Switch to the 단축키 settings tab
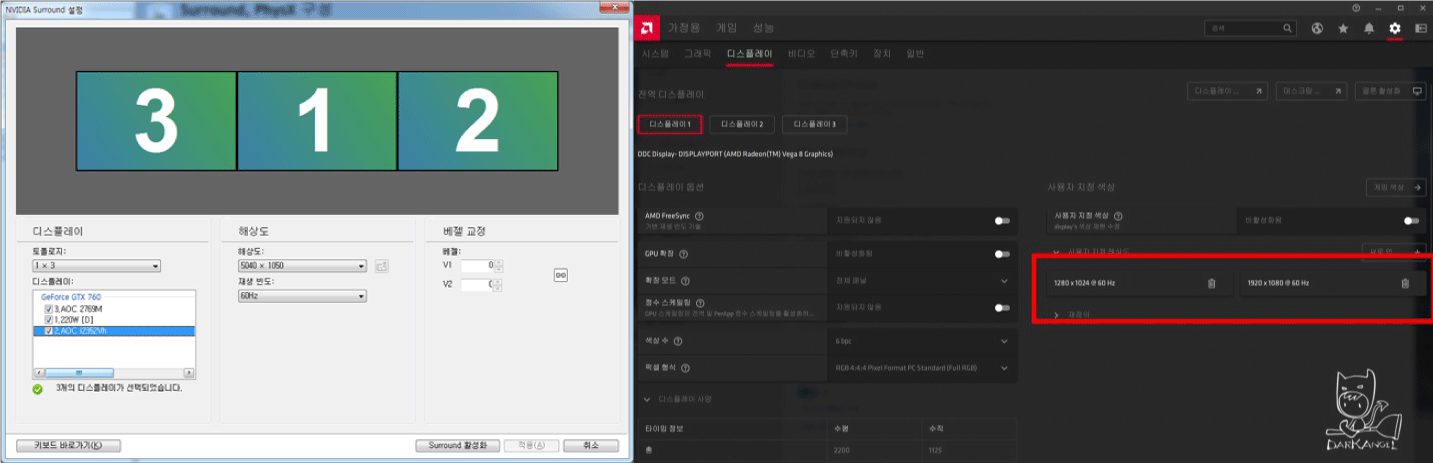The image size is (1433, 463). (x=843, y=53)
